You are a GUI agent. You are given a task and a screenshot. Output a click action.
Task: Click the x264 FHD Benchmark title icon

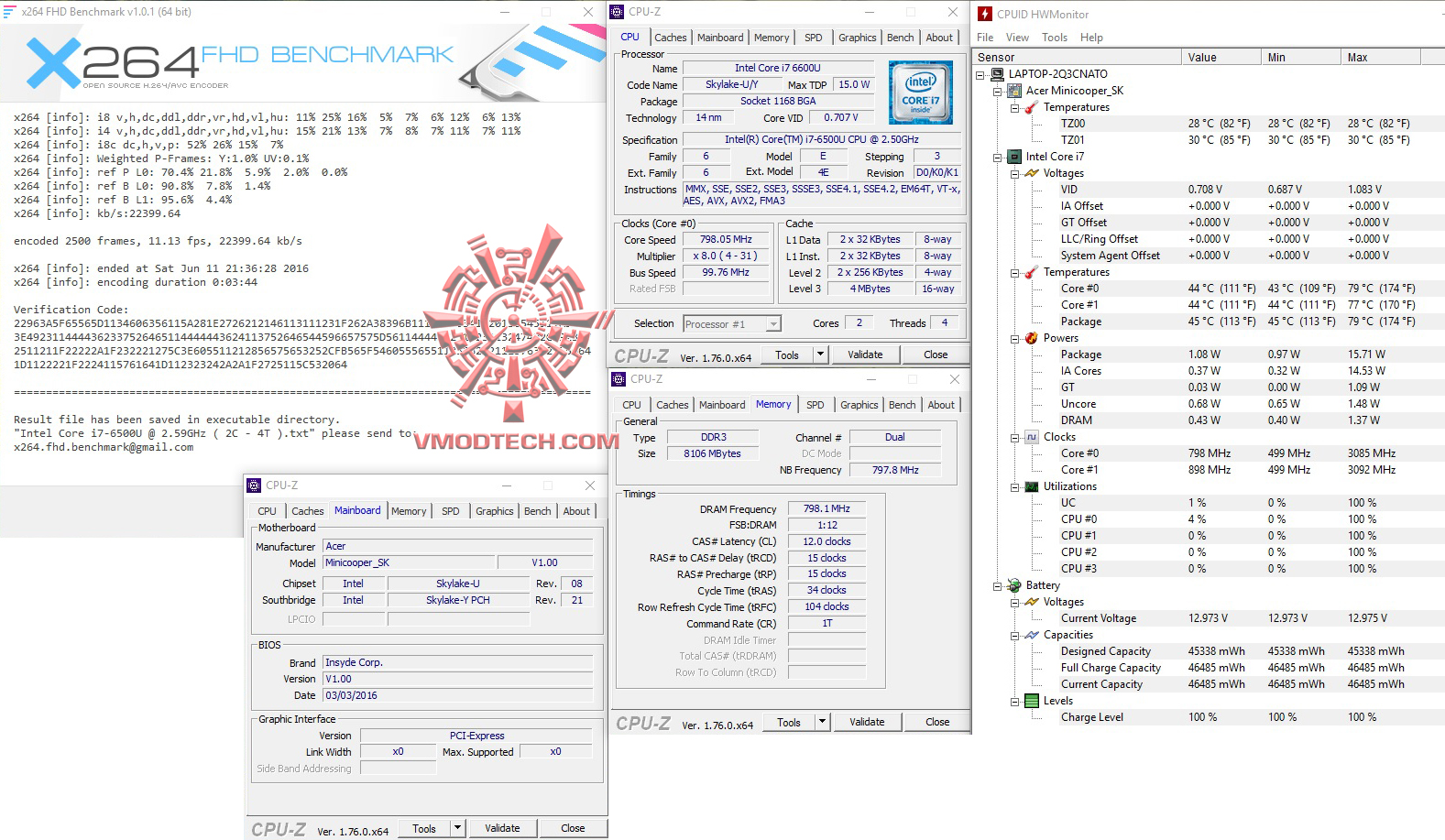click(x=10, y=11)
